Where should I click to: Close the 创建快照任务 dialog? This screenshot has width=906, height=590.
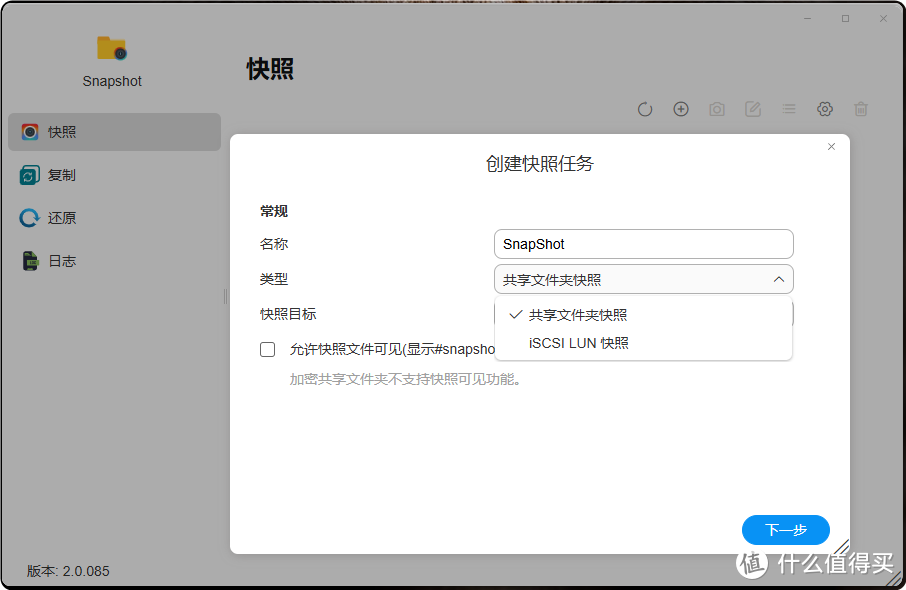[831, 147]
